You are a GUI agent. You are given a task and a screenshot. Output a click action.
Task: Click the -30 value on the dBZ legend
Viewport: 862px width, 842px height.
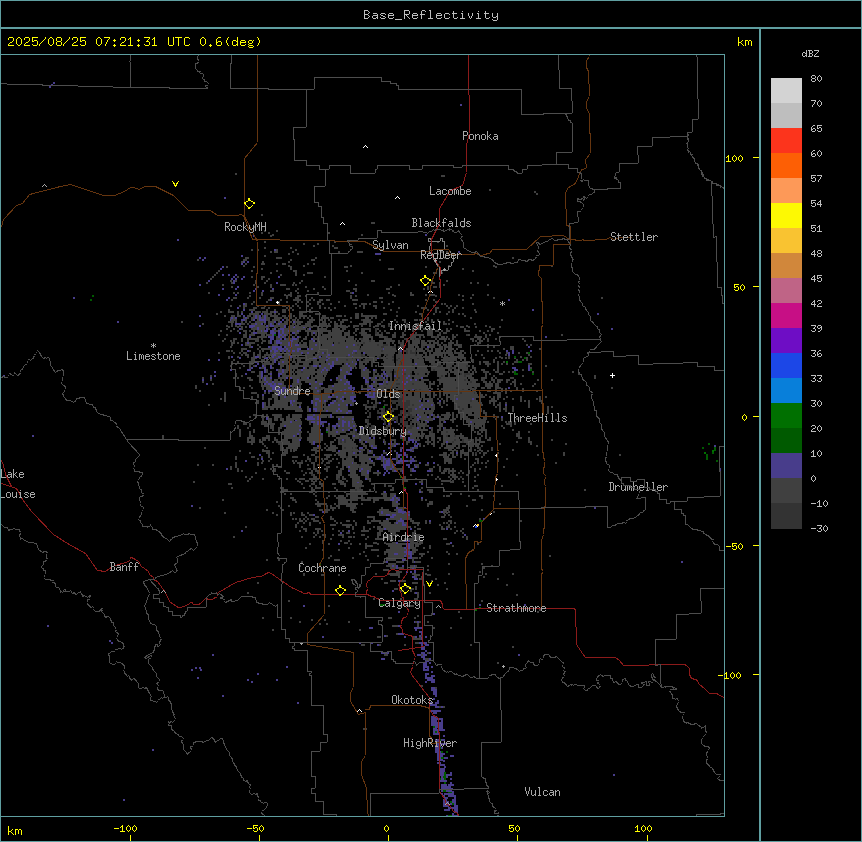[x=819, y=528]
